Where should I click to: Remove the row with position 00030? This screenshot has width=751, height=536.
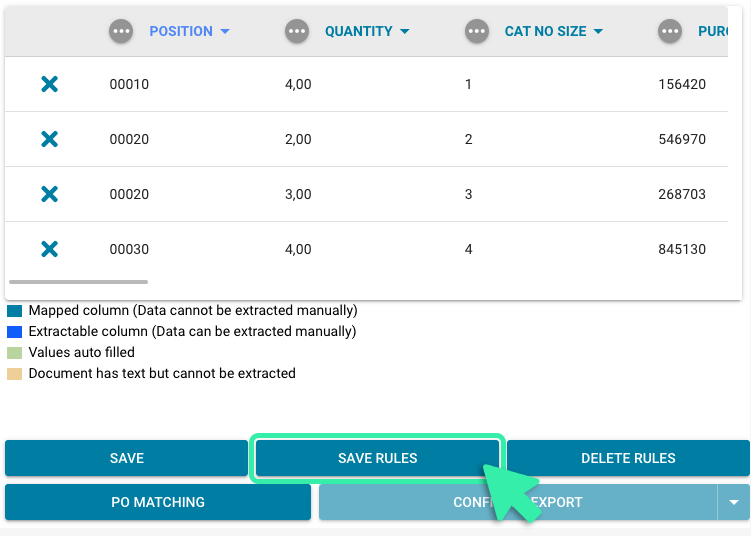[x=49, y=249]
